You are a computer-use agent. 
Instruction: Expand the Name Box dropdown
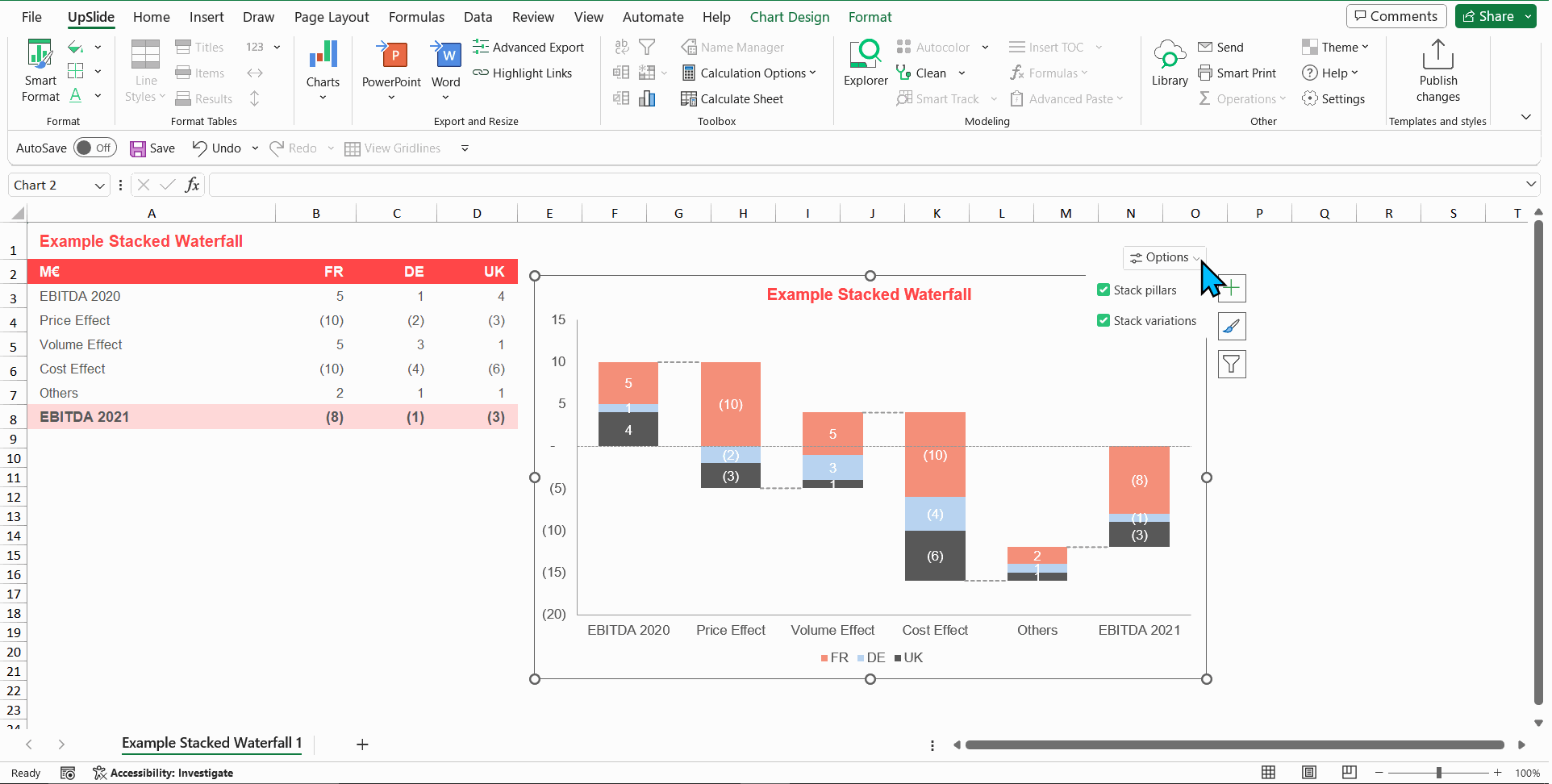[100, 186]
